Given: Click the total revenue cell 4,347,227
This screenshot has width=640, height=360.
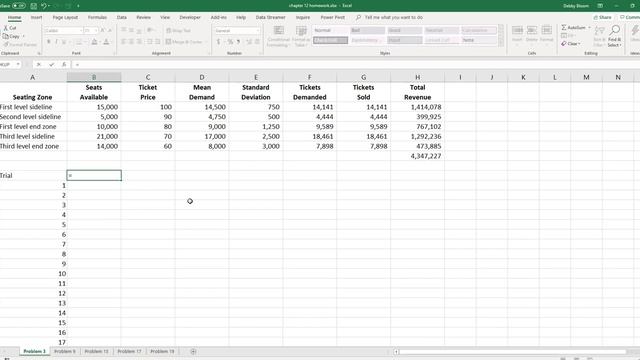Looking at the screenshot, I should point(418,156).
